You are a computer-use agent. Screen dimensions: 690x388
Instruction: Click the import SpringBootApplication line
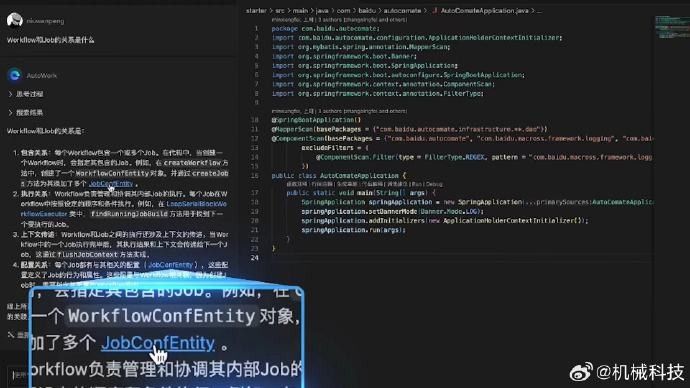398,75
